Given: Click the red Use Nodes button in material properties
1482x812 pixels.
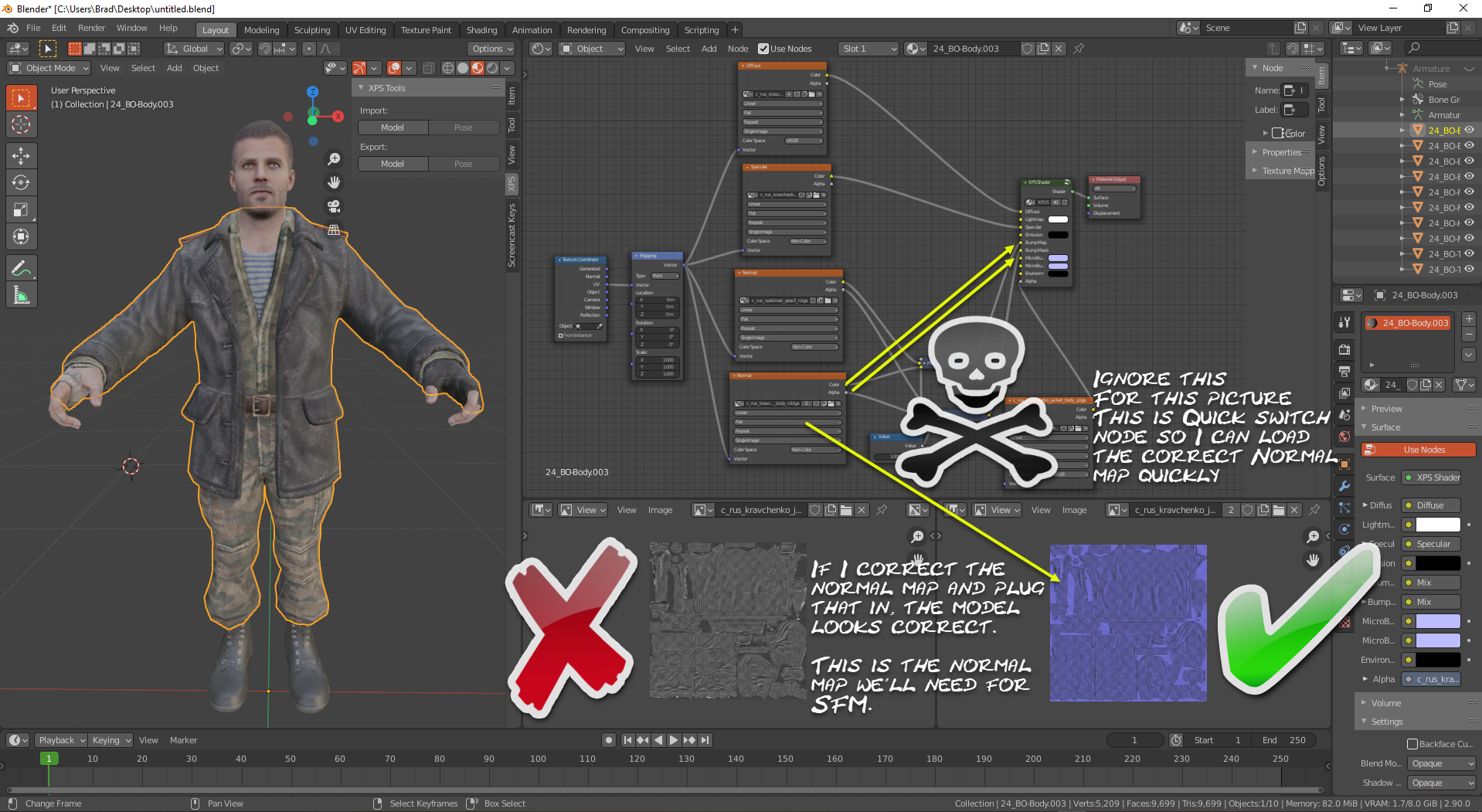Looking at the screenshot, I should pos(1419,450).
